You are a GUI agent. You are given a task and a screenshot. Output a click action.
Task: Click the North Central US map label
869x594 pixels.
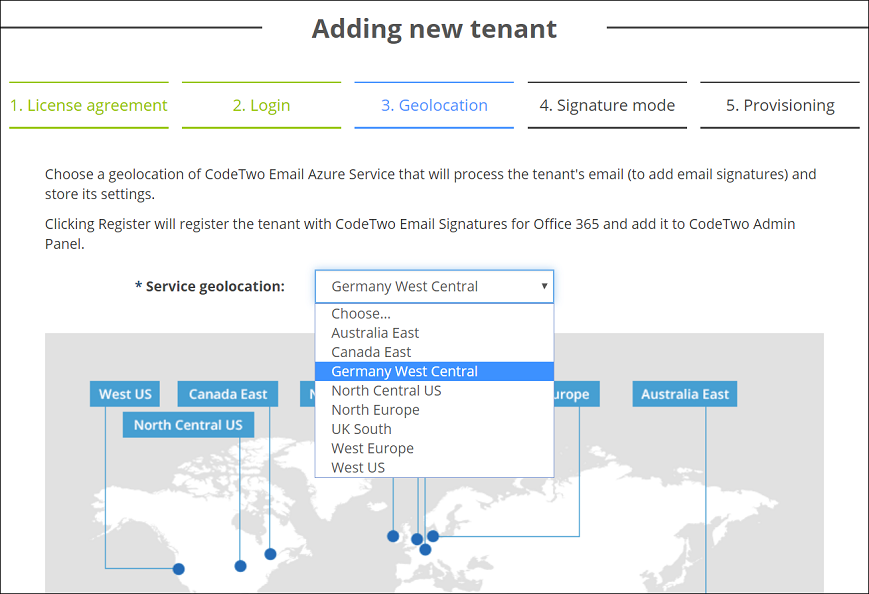click(x=188, y=425)
